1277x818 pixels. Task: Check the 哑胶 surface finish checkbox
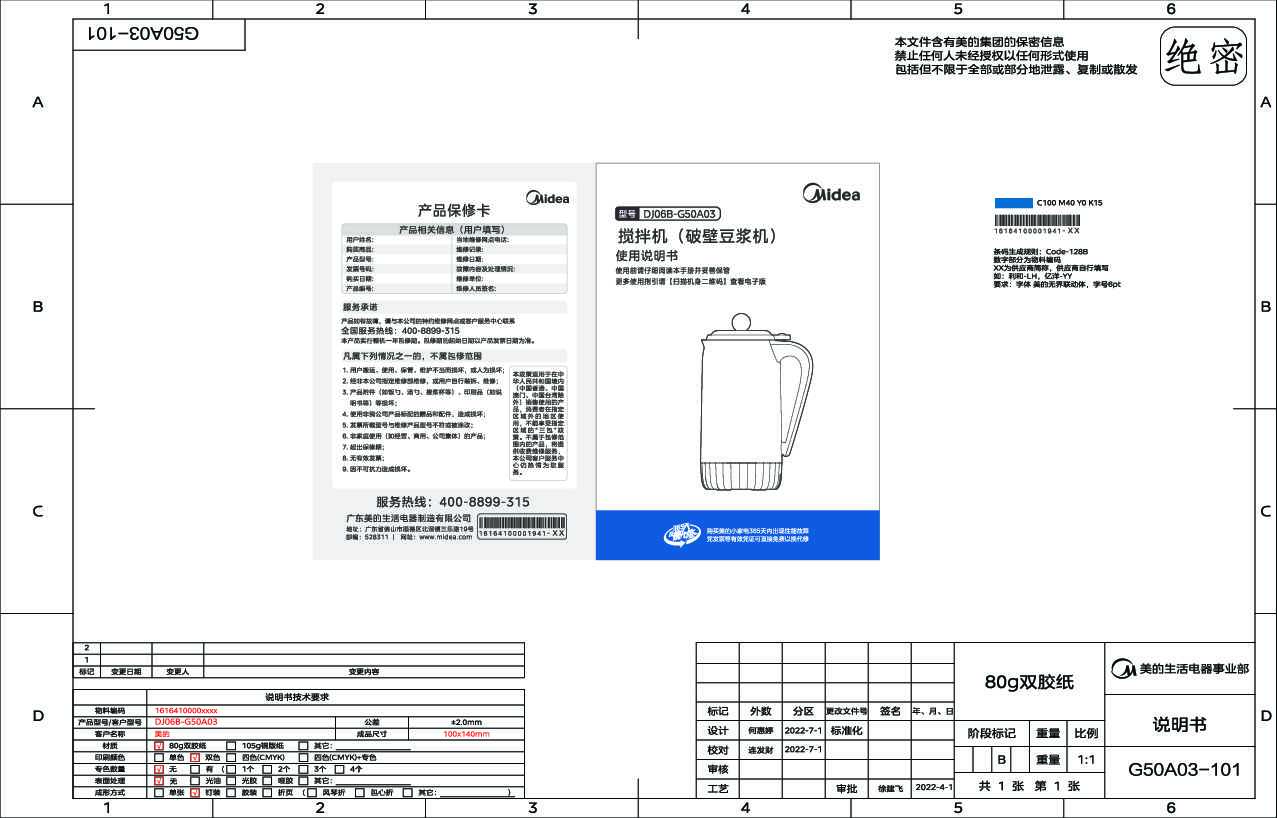point(267,780)
